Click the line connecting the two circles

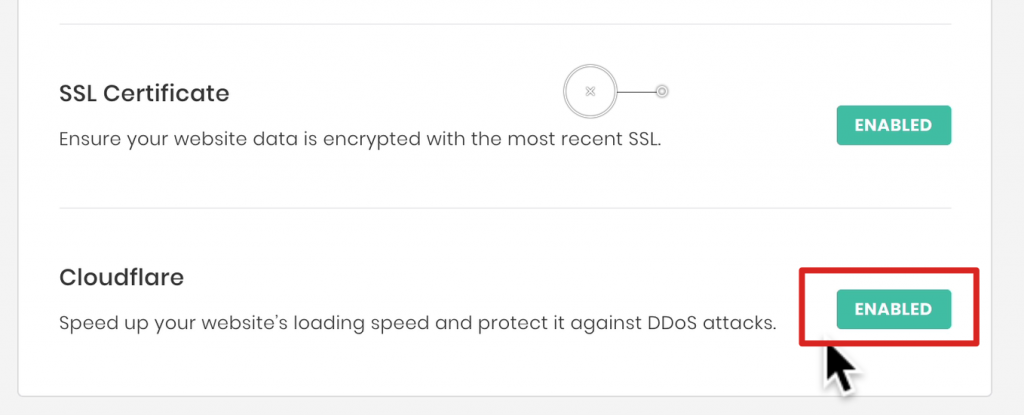point(636,92)
